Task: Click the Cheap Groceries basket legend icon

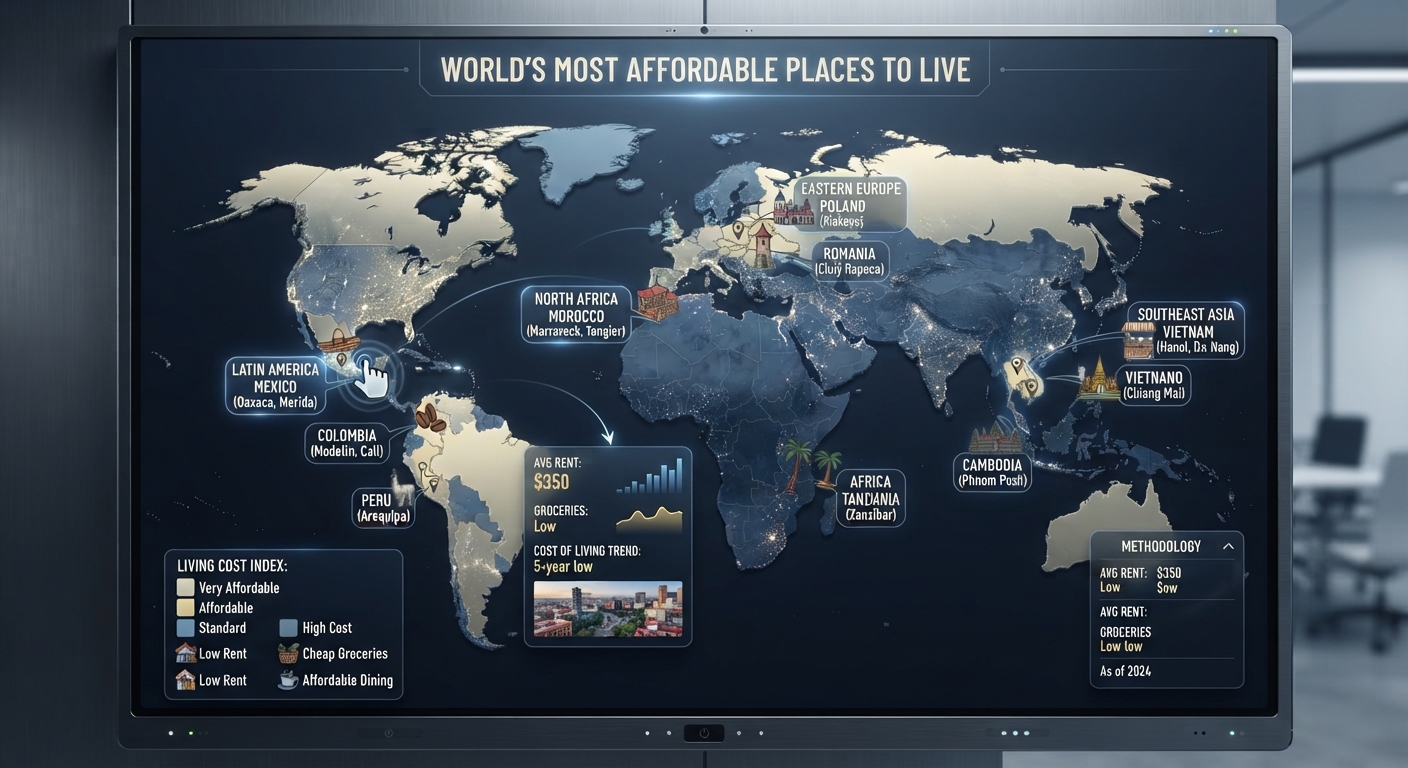Action: [x=288, y=654]
